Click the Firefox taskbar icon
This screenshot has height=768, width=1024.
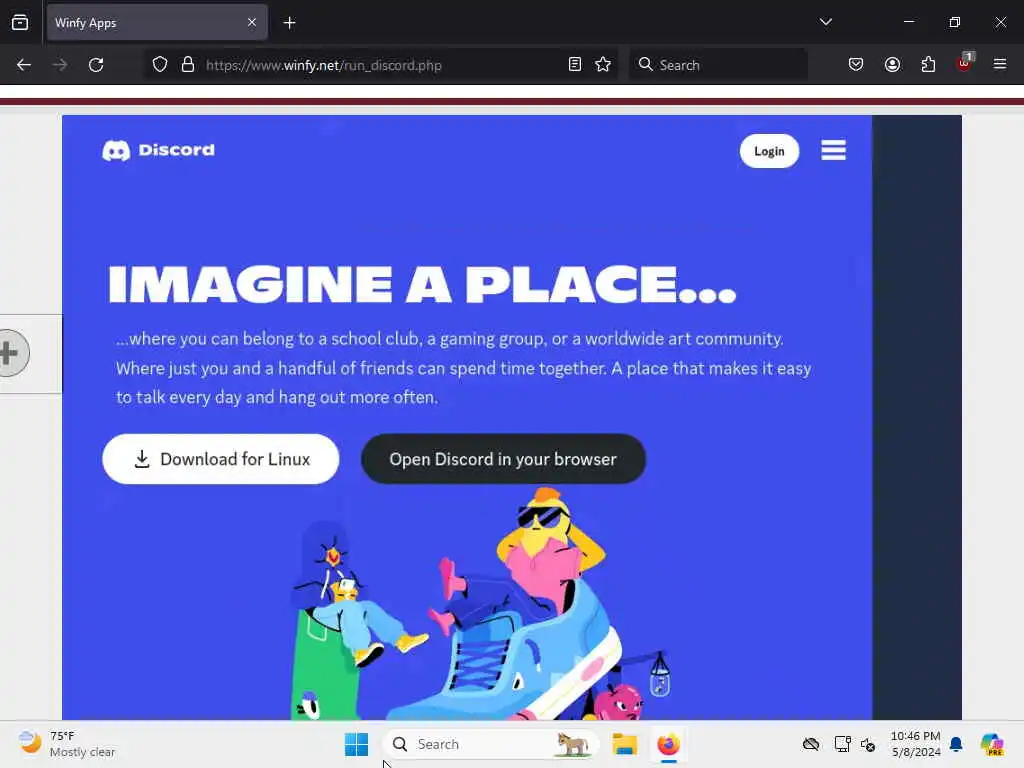point(669,744)
